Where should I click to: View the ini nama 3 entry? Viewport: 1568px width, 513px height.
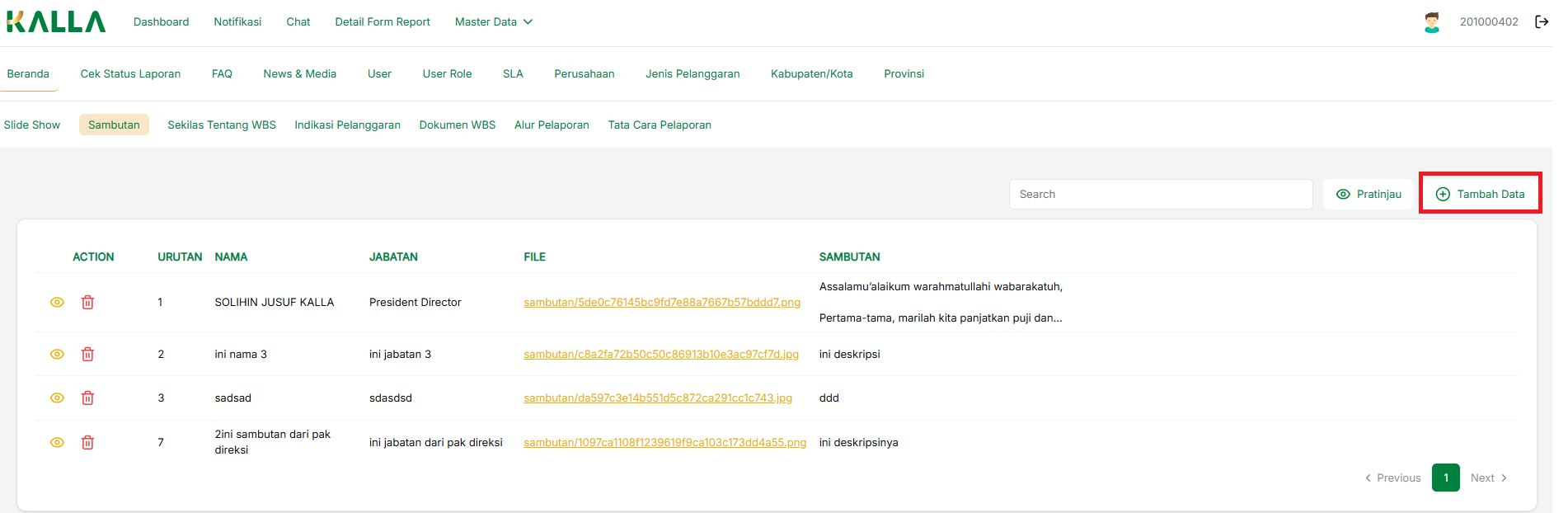pyautogui.click(x=57, y=355)
